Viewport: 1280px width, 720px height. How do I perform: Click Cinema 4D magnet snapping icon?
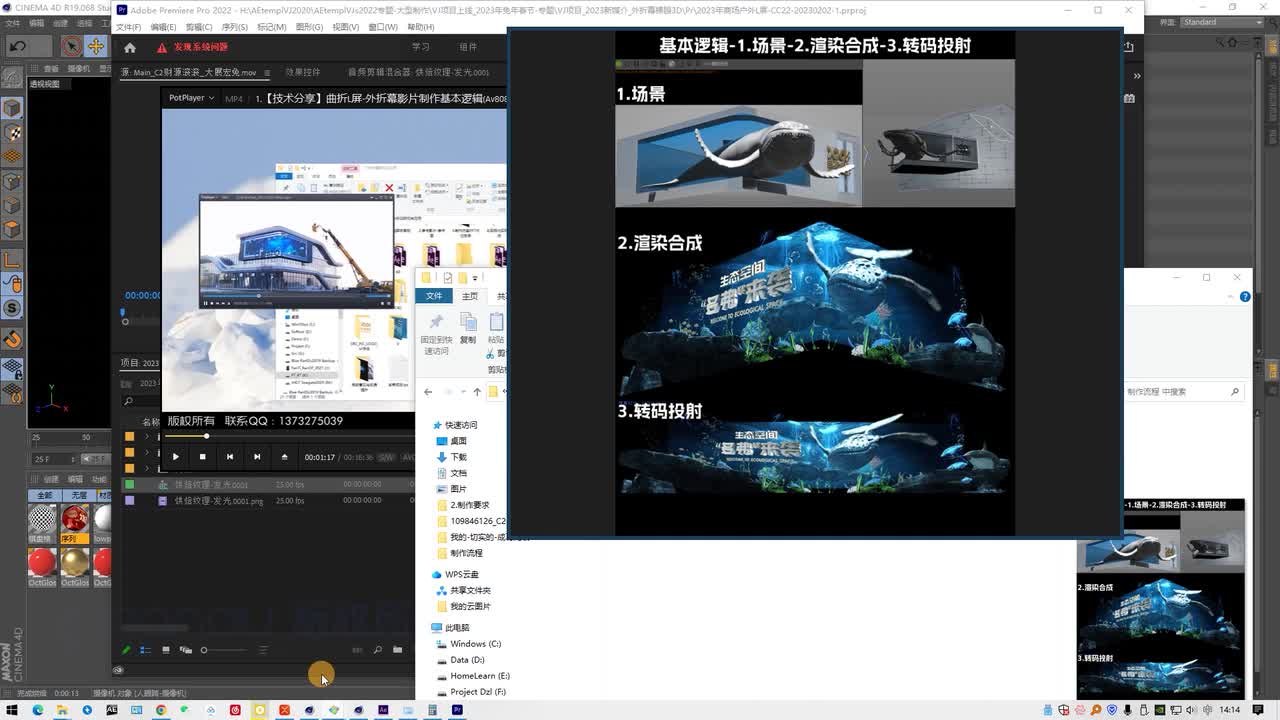pos(12,339)
